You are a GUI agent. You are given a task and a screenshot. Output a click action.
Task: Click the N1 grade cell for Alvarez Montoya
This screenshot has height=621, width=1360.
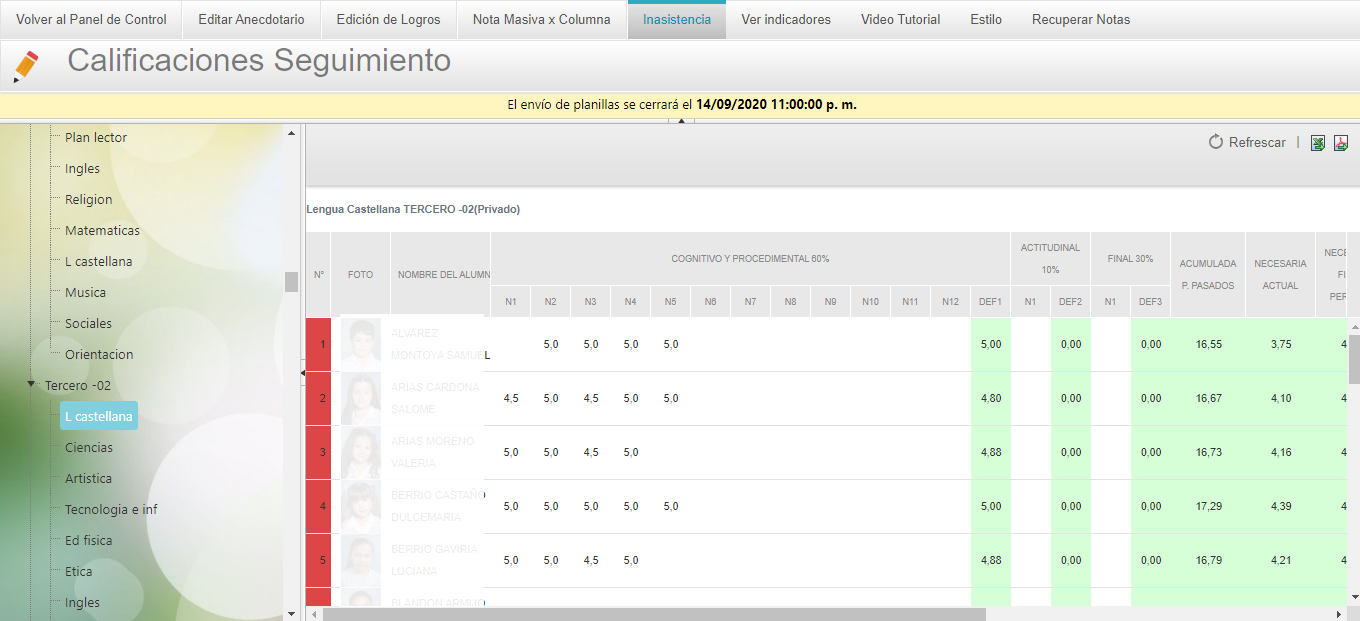510,344
